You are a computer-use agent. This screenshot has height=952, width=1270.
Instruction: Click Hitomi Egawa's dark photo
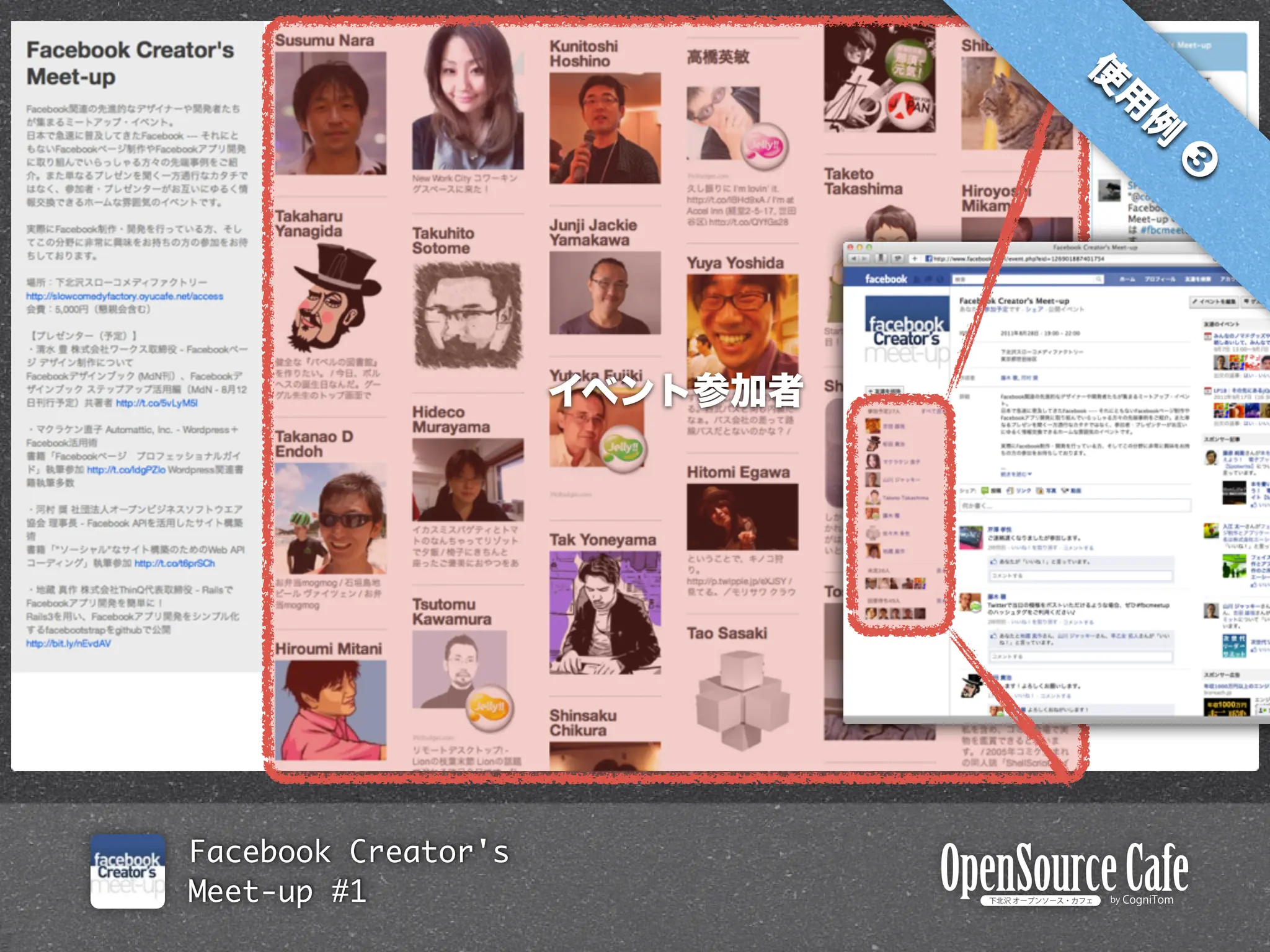pyautogui.click(x=742, y=518)
